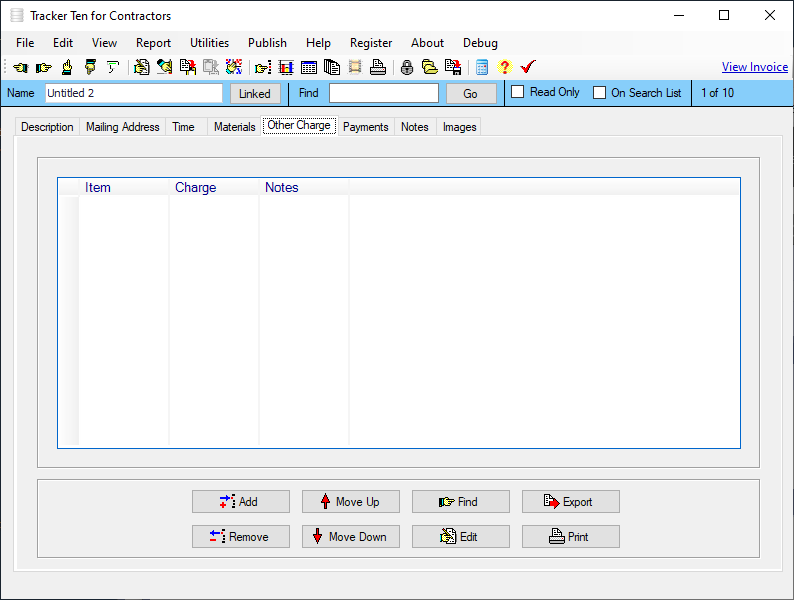794x600 pixels.
Task: Switch to the Time tab
Action: 183,127
